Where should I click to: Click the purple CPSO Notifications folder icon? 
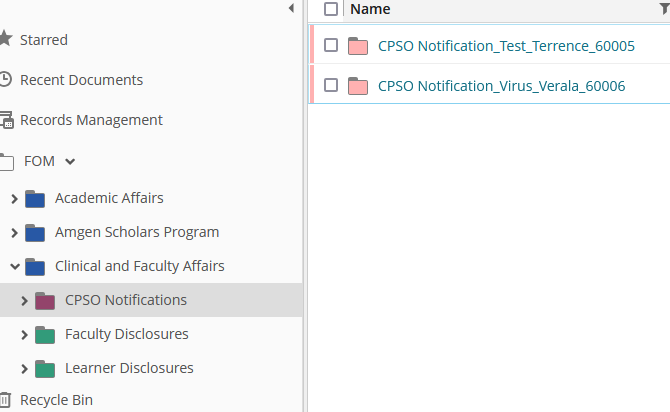click(x=45, y=300)
